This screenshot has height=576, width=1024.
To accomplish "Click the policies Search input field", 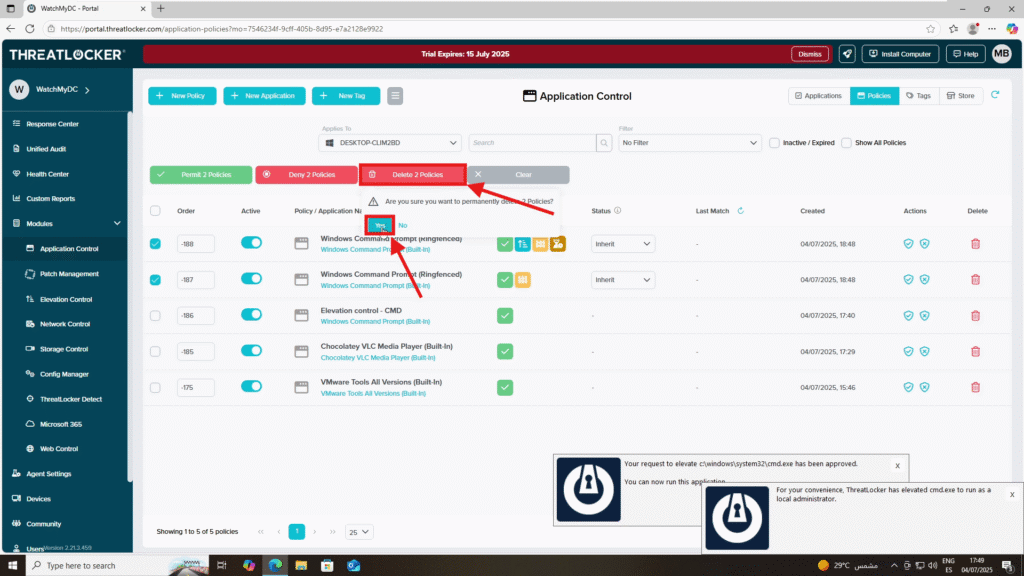I will tap(532, 143).
